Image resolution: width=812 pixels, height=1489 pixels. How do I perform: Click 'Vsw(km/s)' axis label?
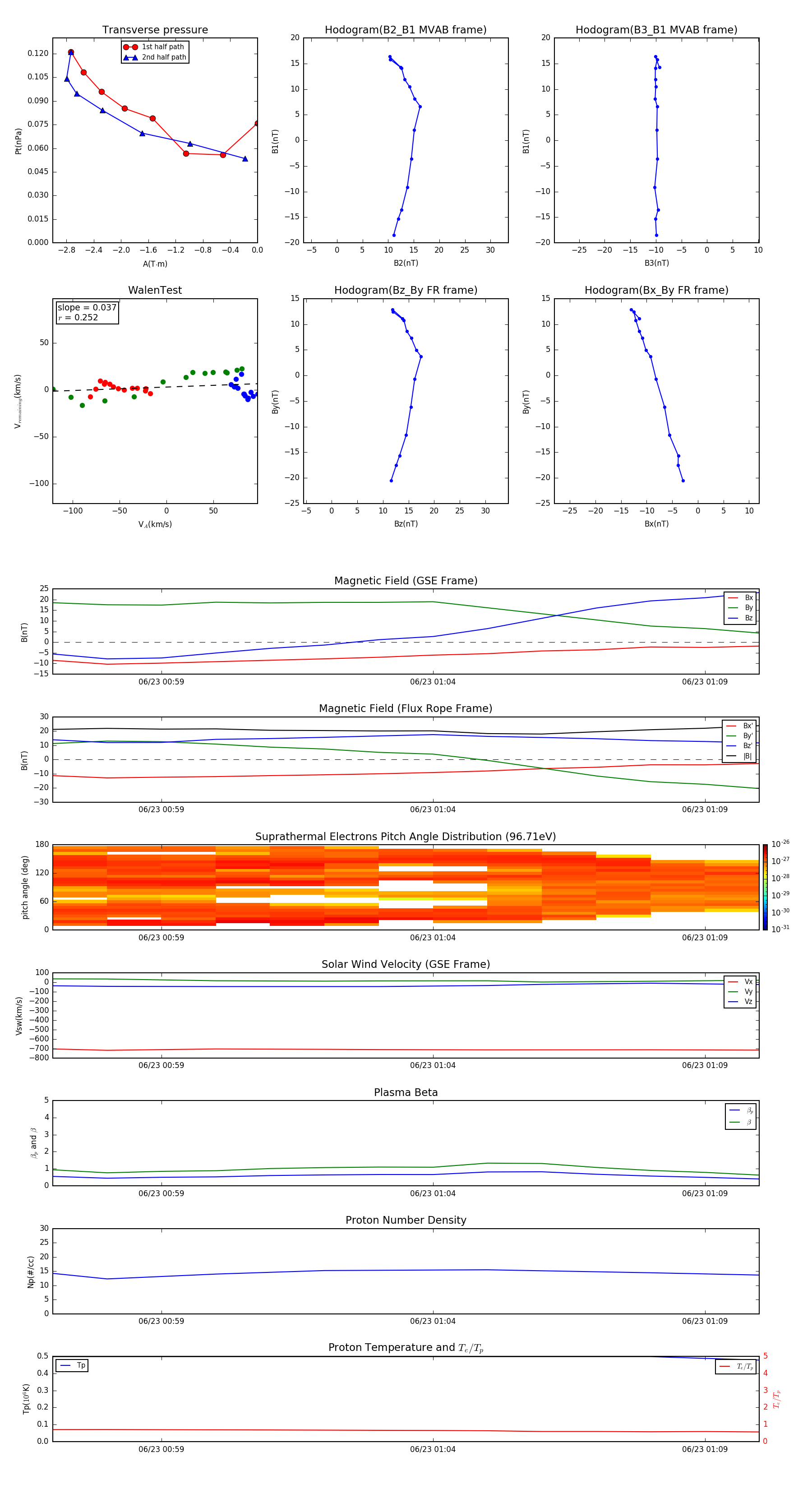point(19,1016)
